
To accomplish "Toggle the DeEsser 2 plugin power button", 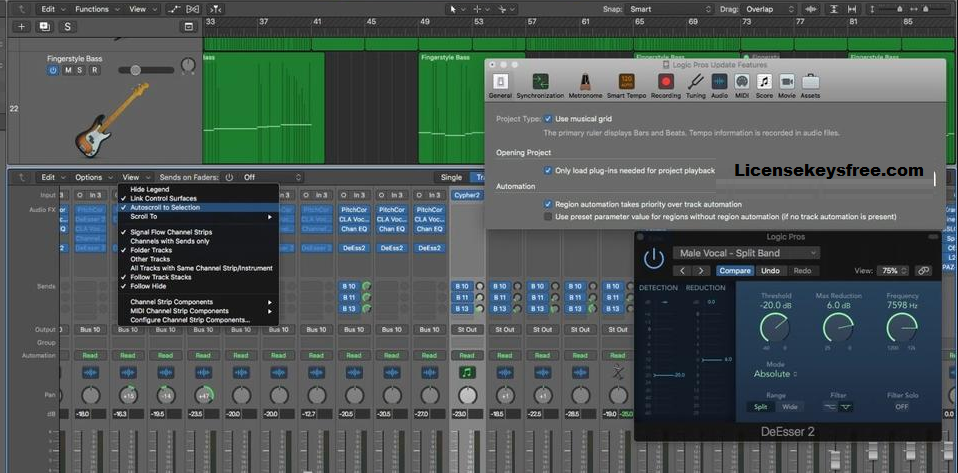I will 653,259.
